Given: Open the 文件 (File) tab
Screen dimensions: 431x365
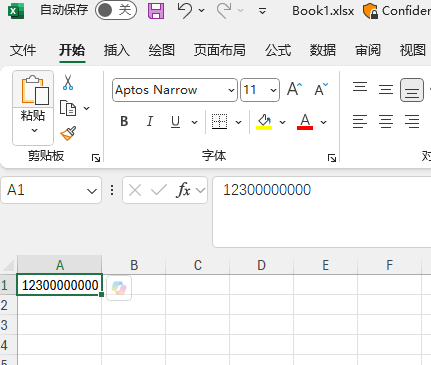Looking at the screenshot, I should coord(23,50).
